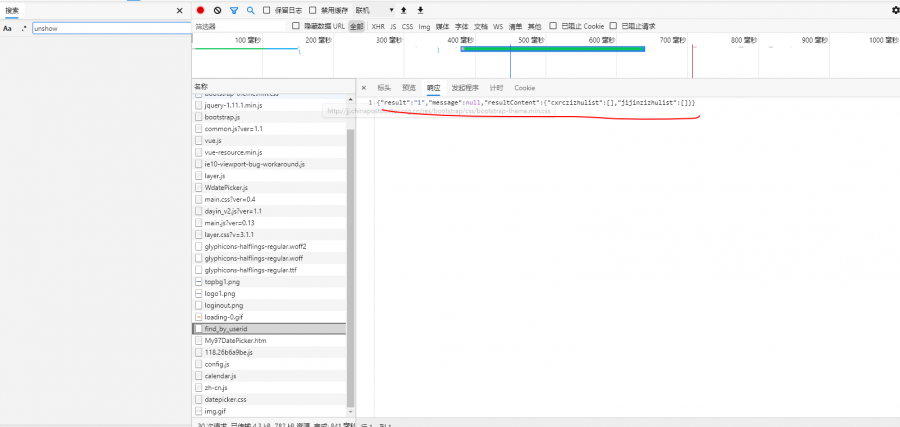Viewport: 900px width, 427px height.
Task: Open DevTools settings gear
Action: tap(894, 10)
